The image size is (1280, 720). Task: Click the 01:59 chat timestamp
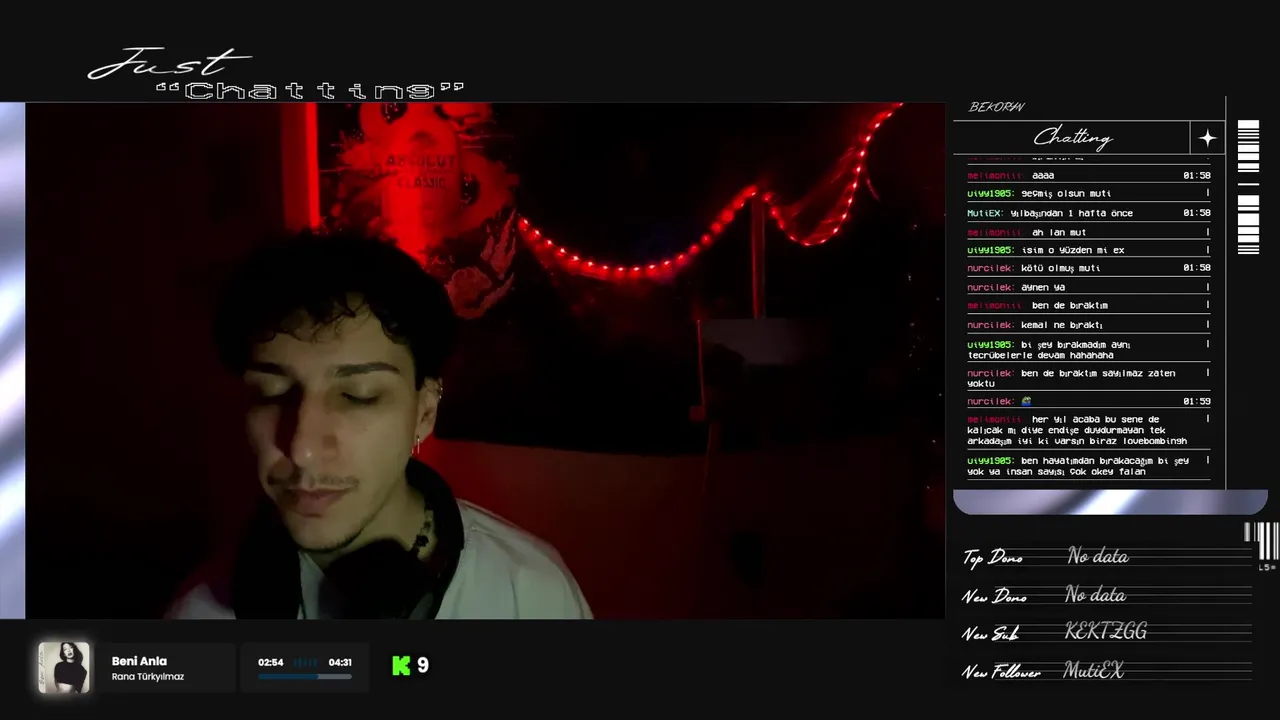(1196, 401)
